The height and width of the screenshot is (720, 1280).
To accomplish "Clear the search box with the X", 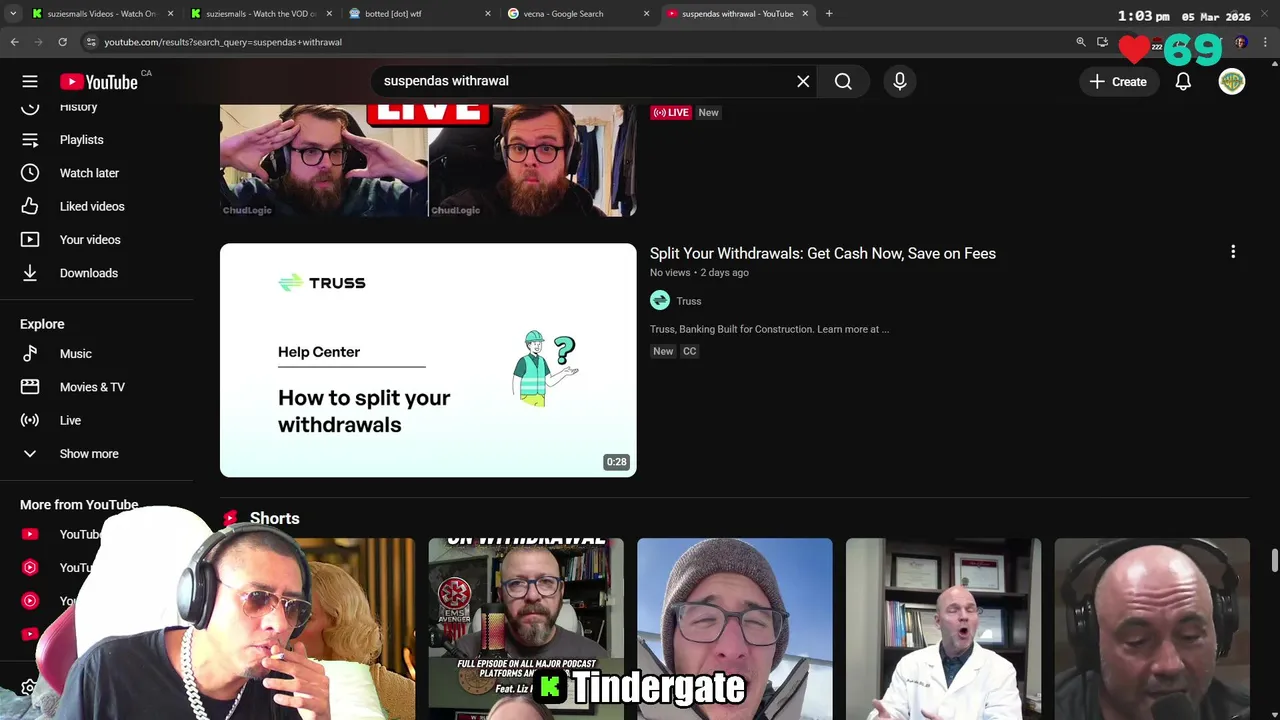I will 803,82.
